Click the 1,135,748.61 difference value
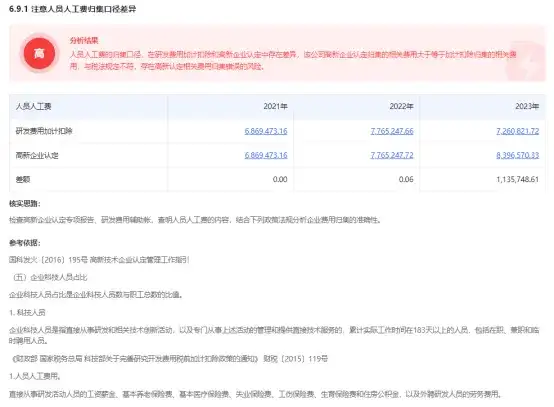 point(518,179)
